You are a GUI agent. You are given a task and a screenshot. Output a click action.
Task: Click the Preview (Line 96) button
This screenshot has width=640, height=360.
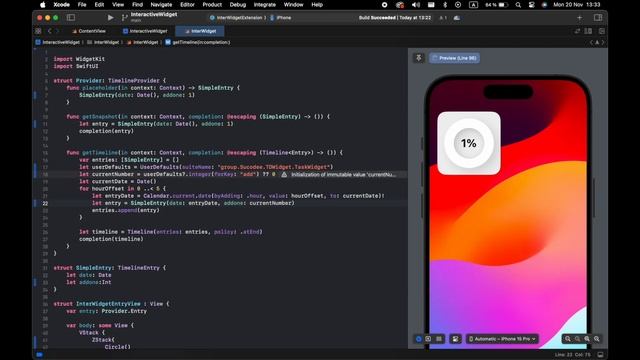coord(454,58)
